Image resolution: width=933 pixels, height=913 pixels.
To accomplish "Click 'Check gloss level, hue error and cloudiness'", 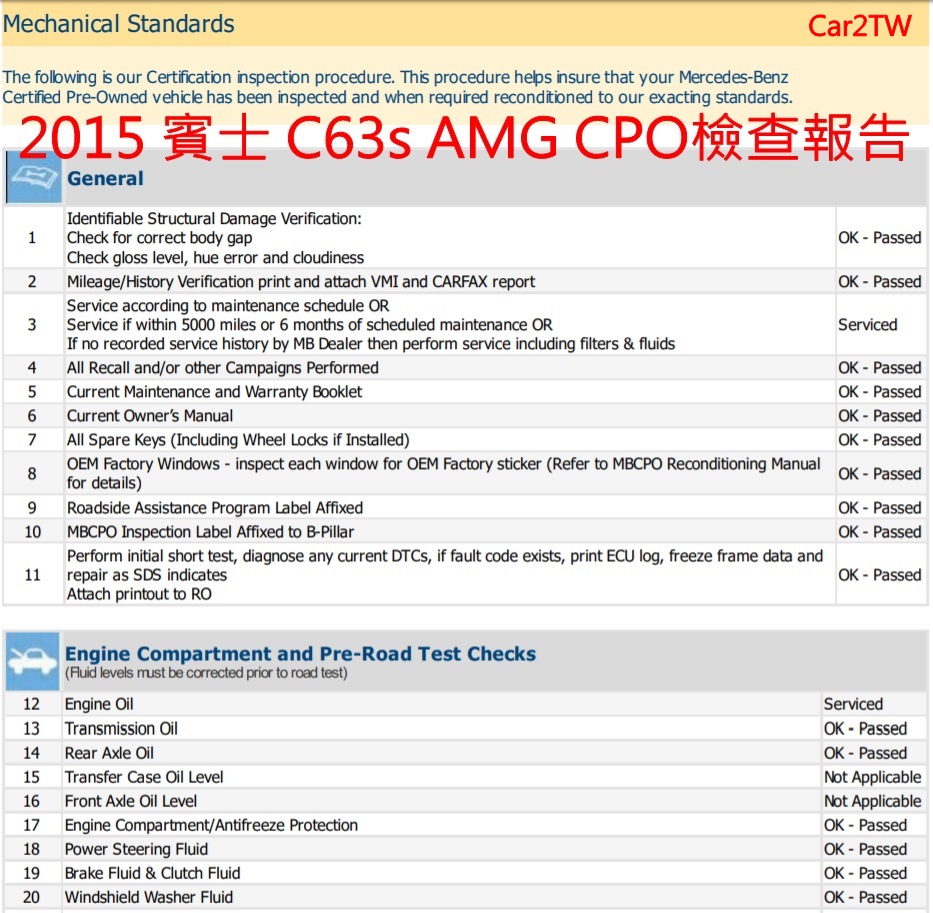I will click(x=215, y=257).
